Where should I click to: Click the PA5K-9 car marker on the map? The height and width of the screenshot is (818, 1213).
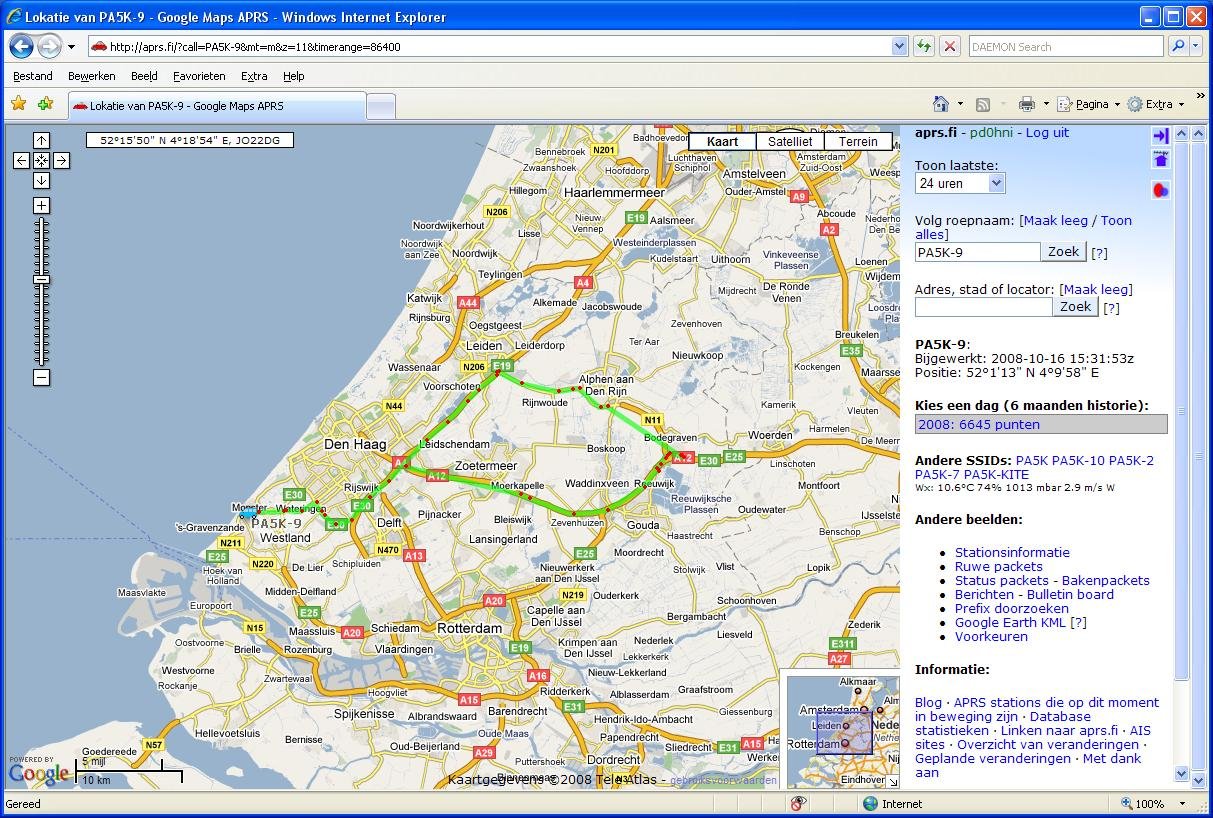(x=249, y=515)
